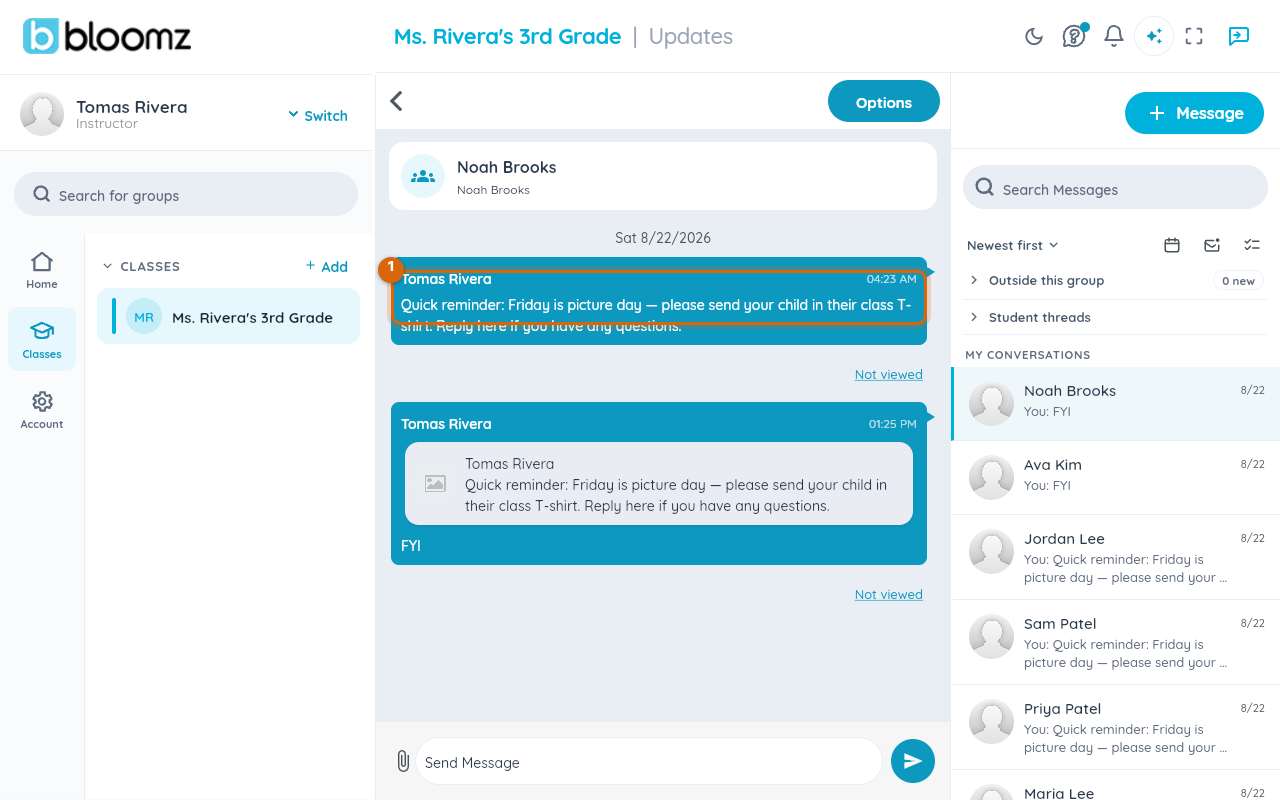Open the Home sidebar tab
The image size is (1280, 800).
pyautogui.click(x=42, y=270)
